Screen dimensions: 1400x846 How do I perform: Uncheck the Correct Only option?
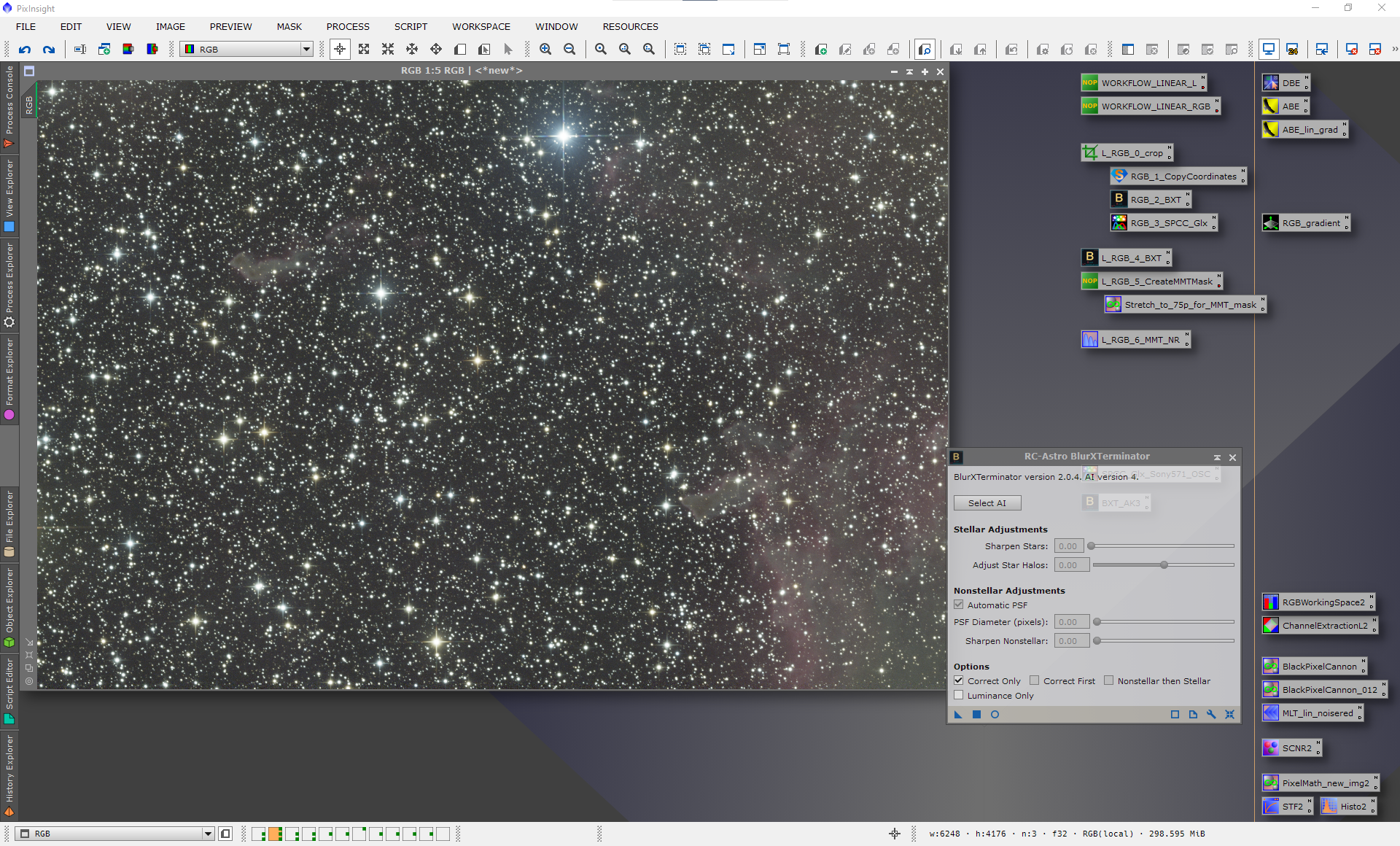coord(959,680)
